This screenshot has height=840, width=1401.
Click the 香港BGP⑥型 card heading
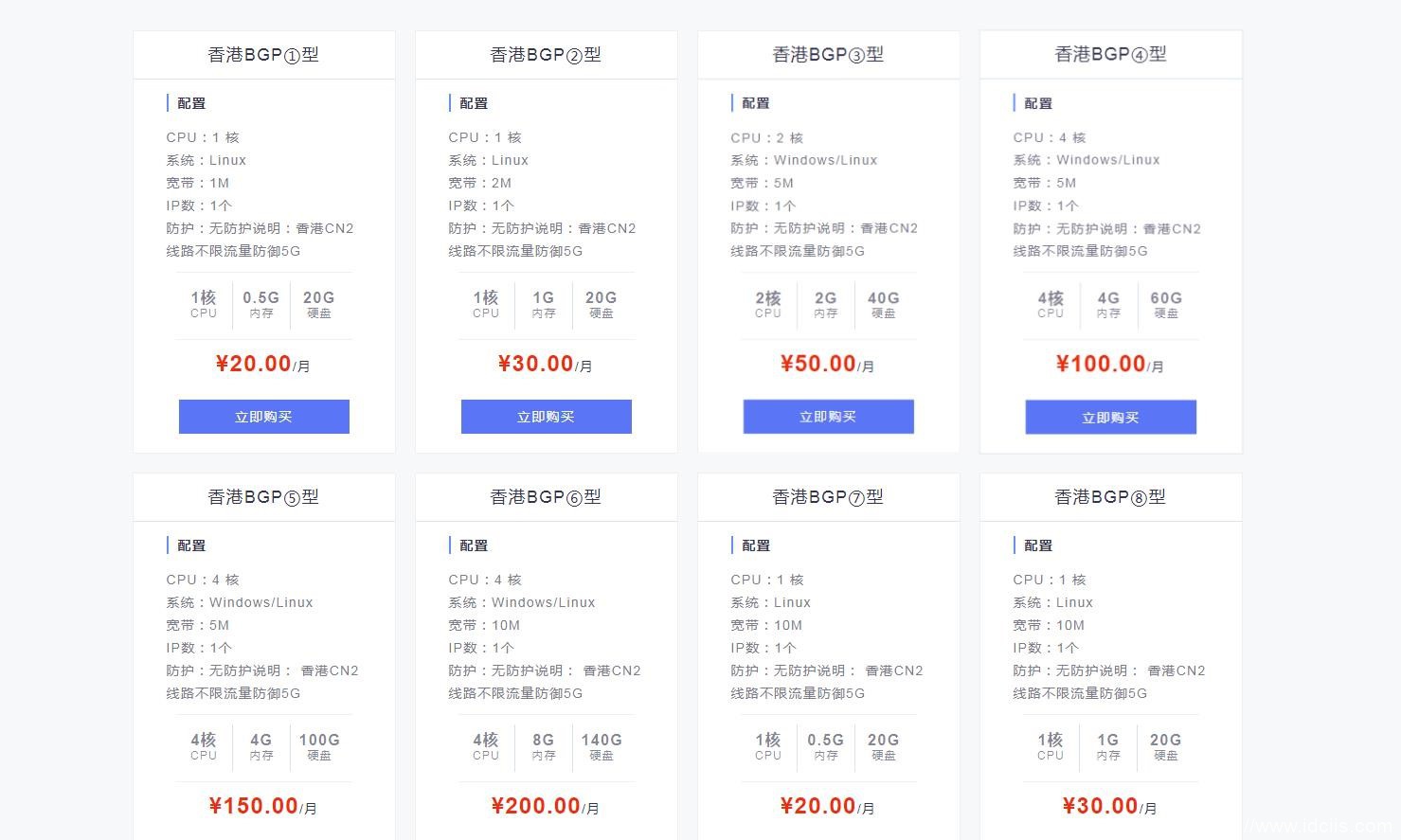tap(546, 497)
